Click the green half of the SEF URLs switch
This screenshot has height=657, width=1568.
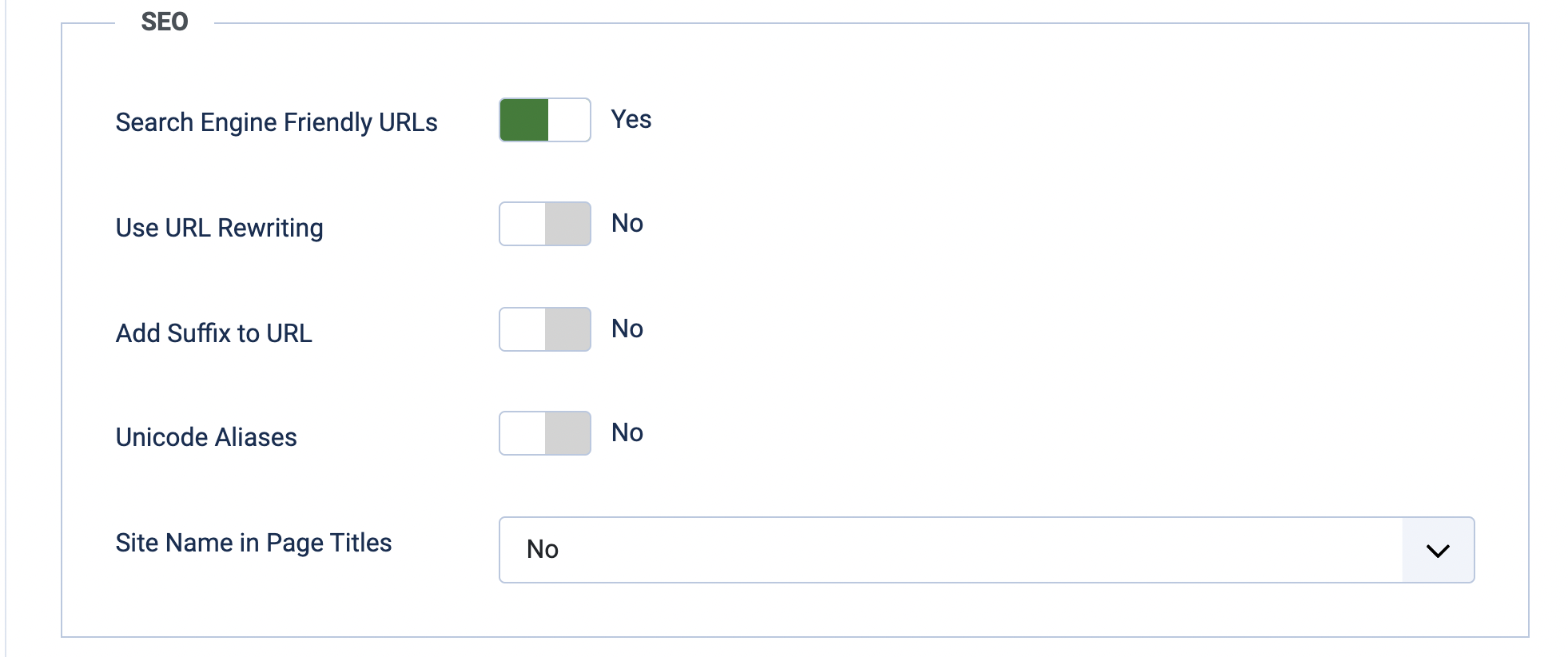click(x=524, y=120)
